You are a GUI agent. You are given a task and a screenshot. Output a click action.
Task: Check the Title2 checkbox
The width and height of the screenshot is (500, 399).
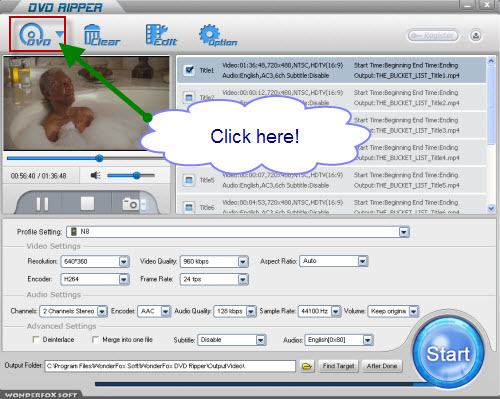pos(189,97)
